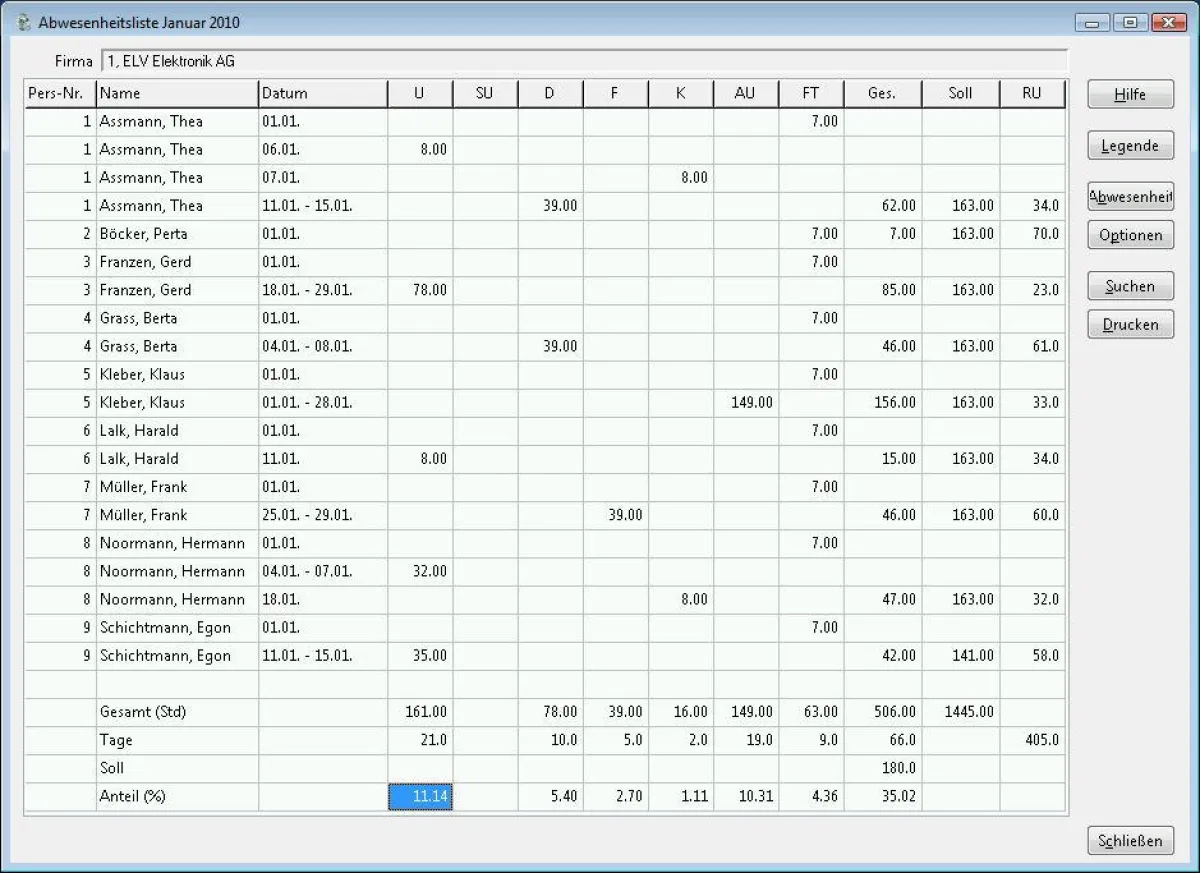Click the AU column header
1200x873 pixels.
[745, 93]
